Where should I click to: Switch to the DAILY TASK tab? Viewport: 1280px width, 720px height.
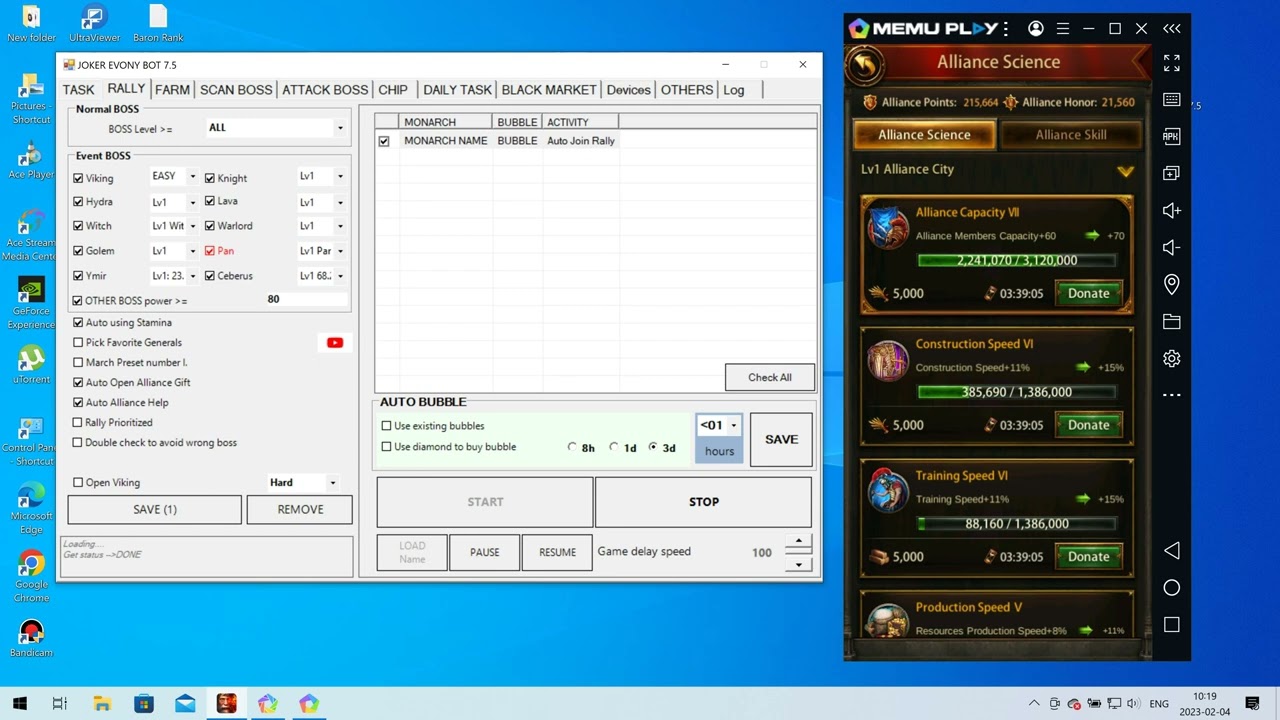457,90
